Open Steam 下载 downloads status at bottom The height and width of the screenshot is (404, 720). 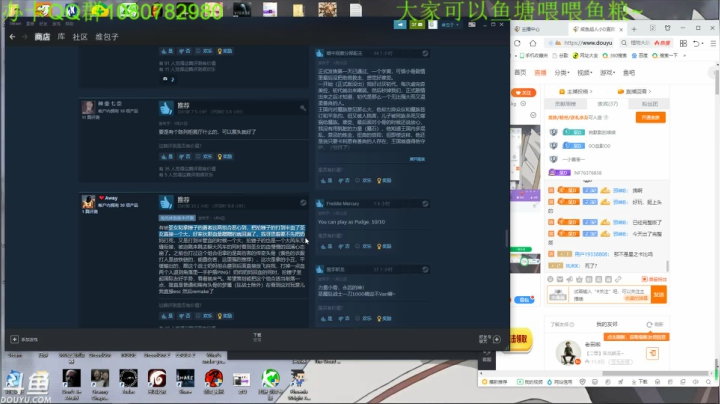(x=257, y=337)
